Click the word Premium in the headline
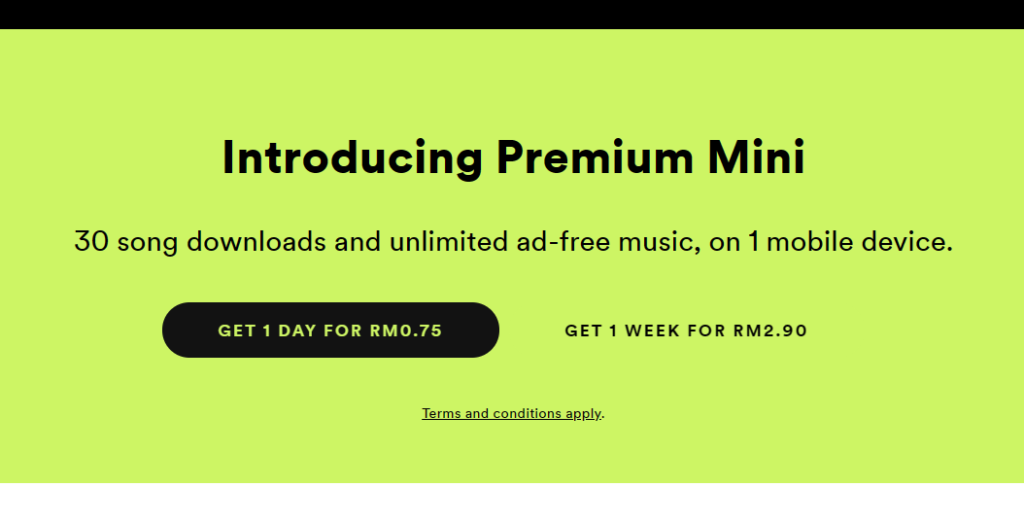This screenshot has height=522, width=1024. coord(594,158)
